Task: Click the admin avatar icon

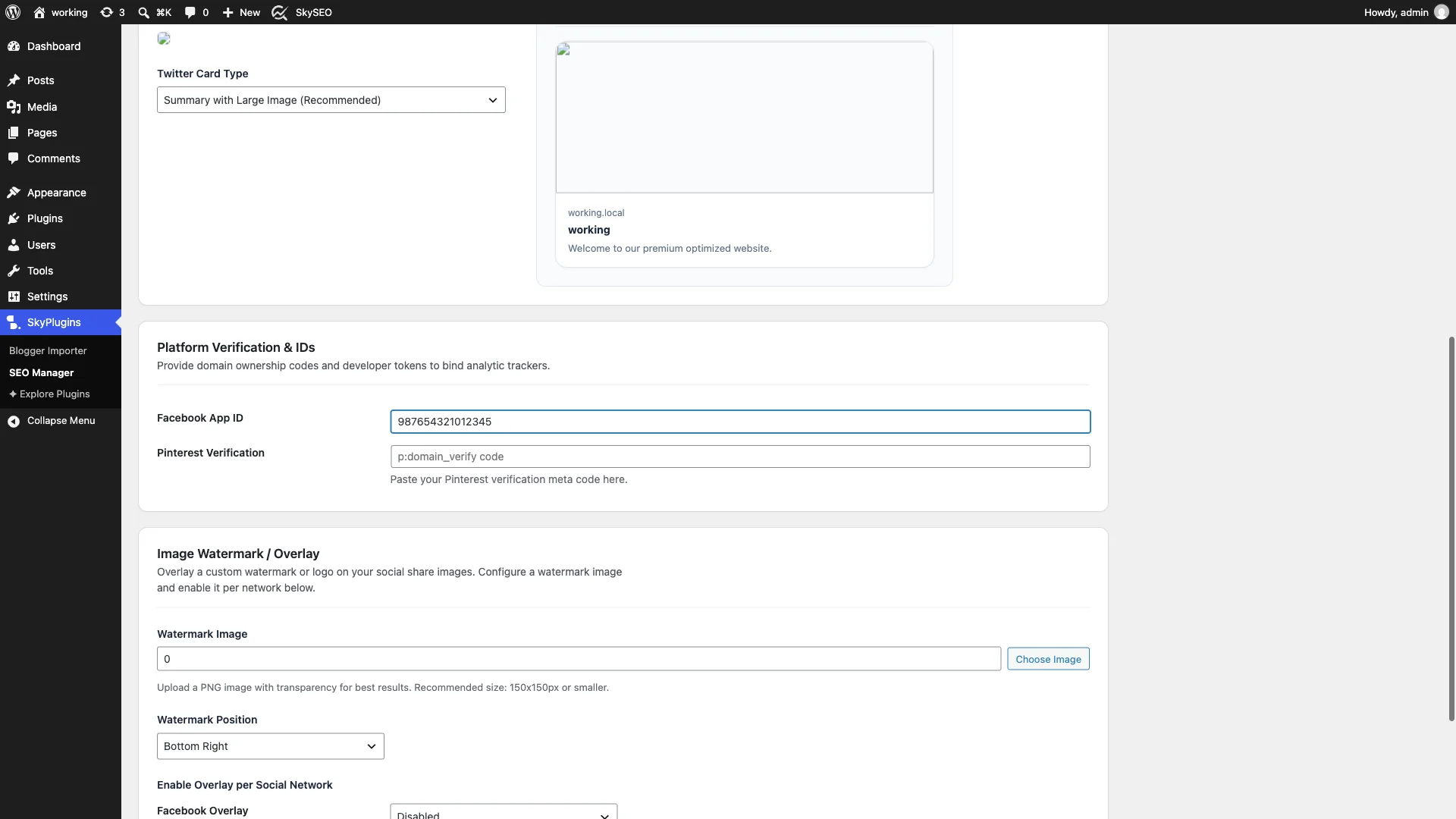Action: pos(1442,12)
